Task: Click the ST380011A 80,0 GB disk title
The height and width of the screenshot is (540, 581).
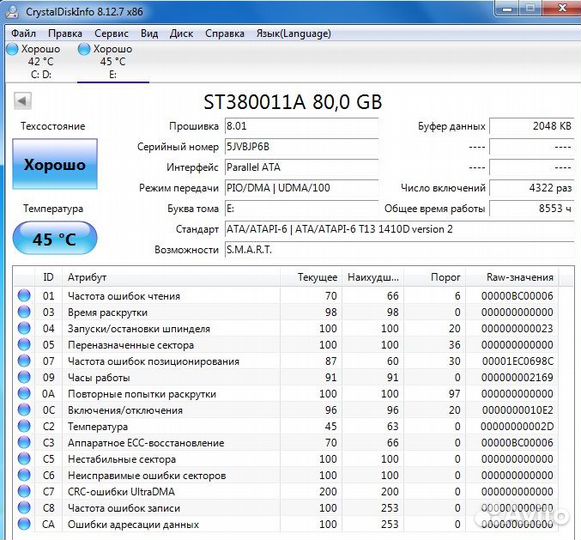Action: [293, 102]
